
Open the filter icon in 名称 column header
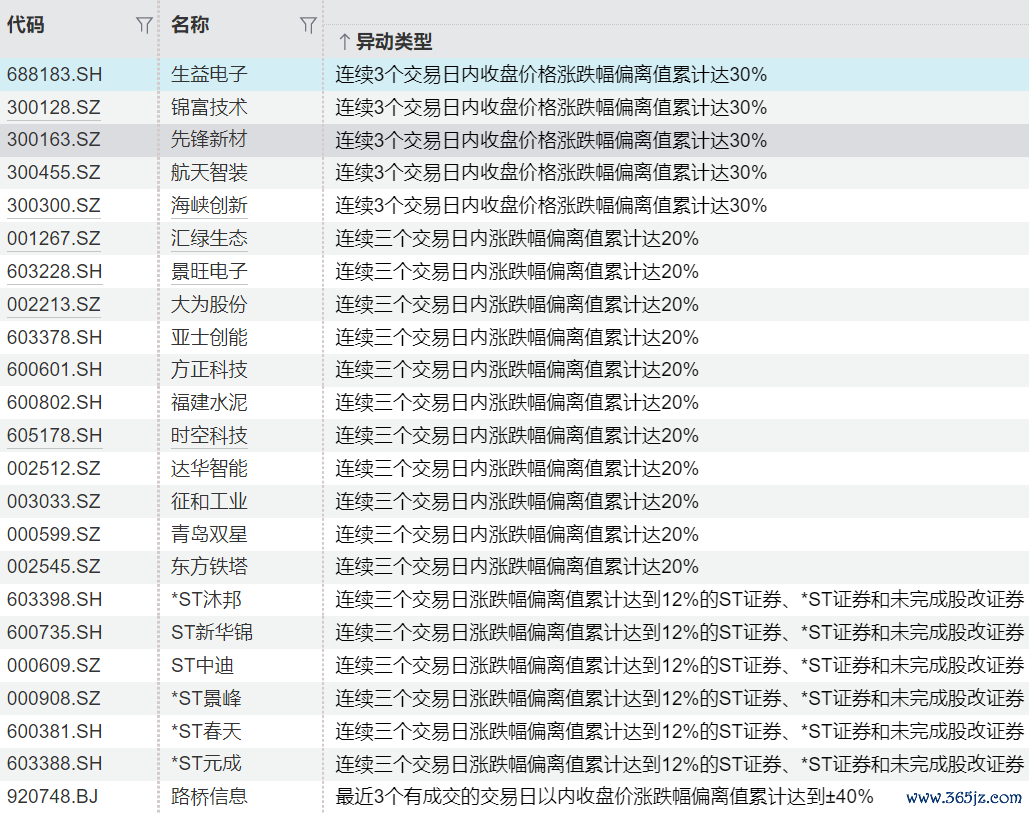pos(308,26)
